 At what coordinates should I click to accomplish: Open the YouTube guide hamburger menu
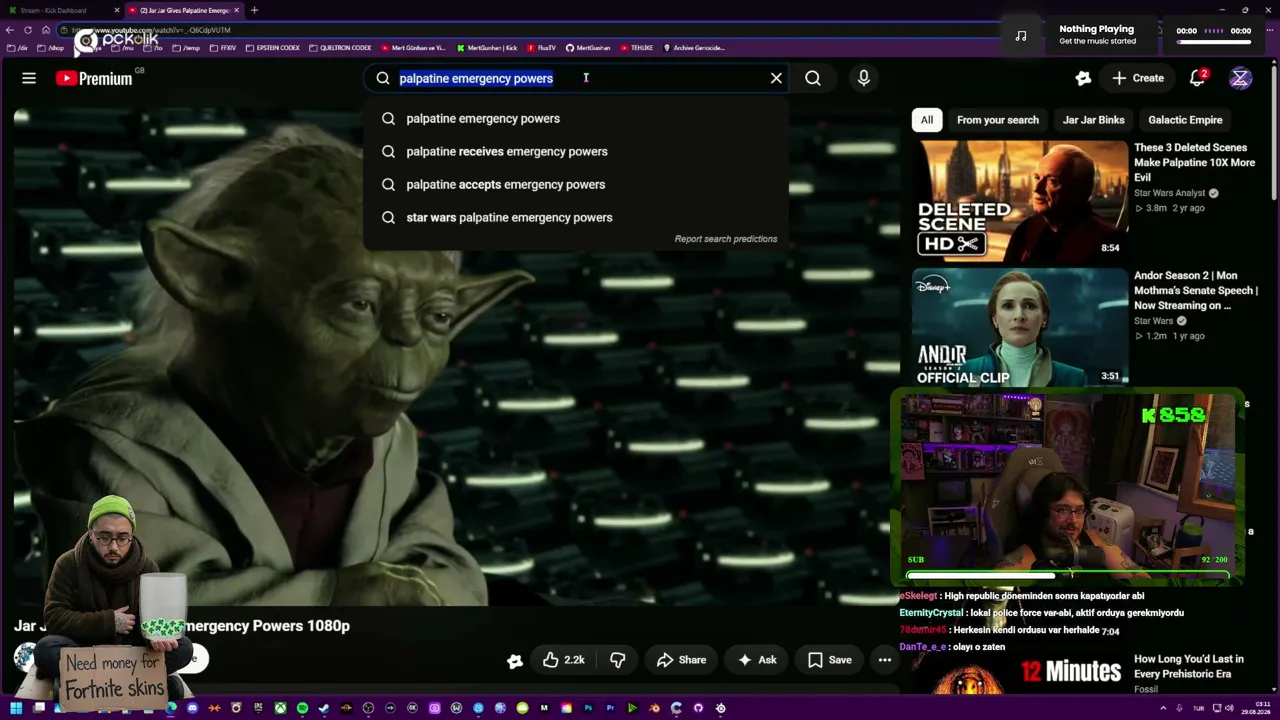tap(29, 78)
